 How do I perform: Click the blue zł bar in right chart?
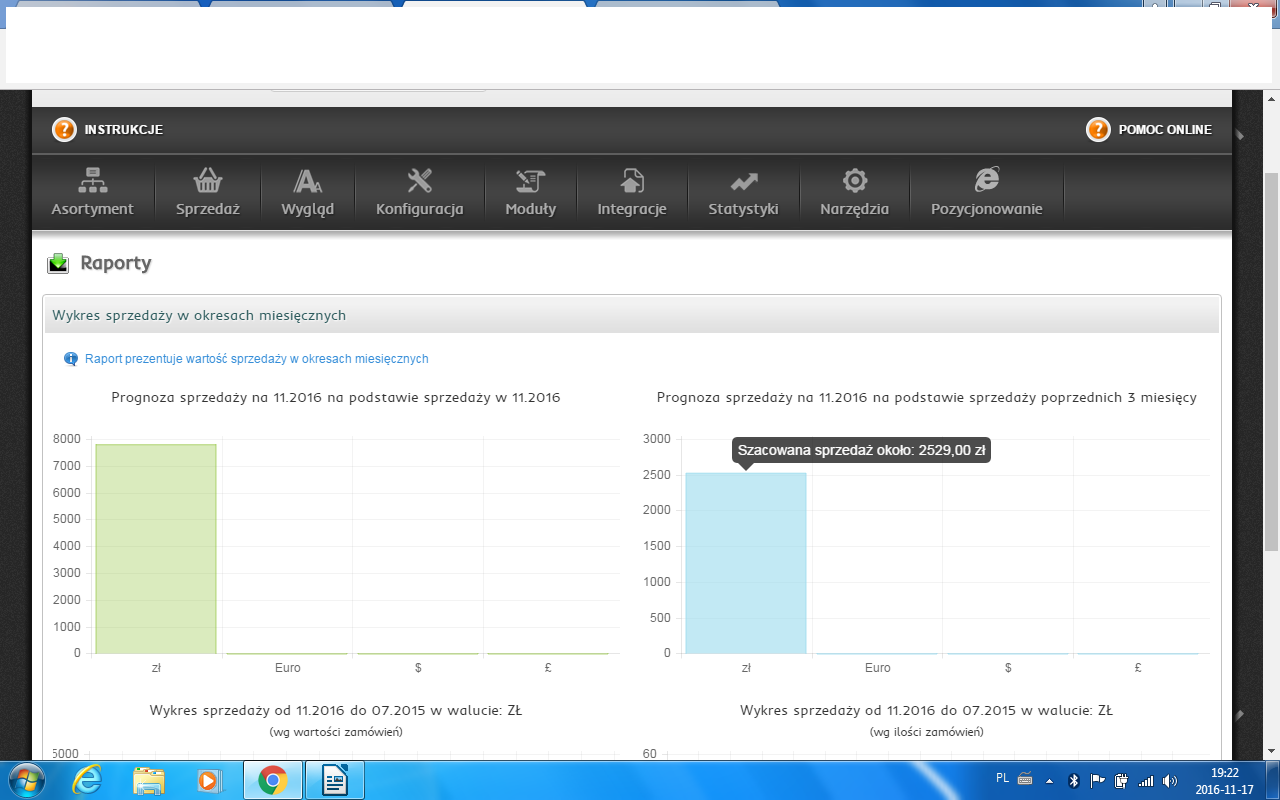746,564
